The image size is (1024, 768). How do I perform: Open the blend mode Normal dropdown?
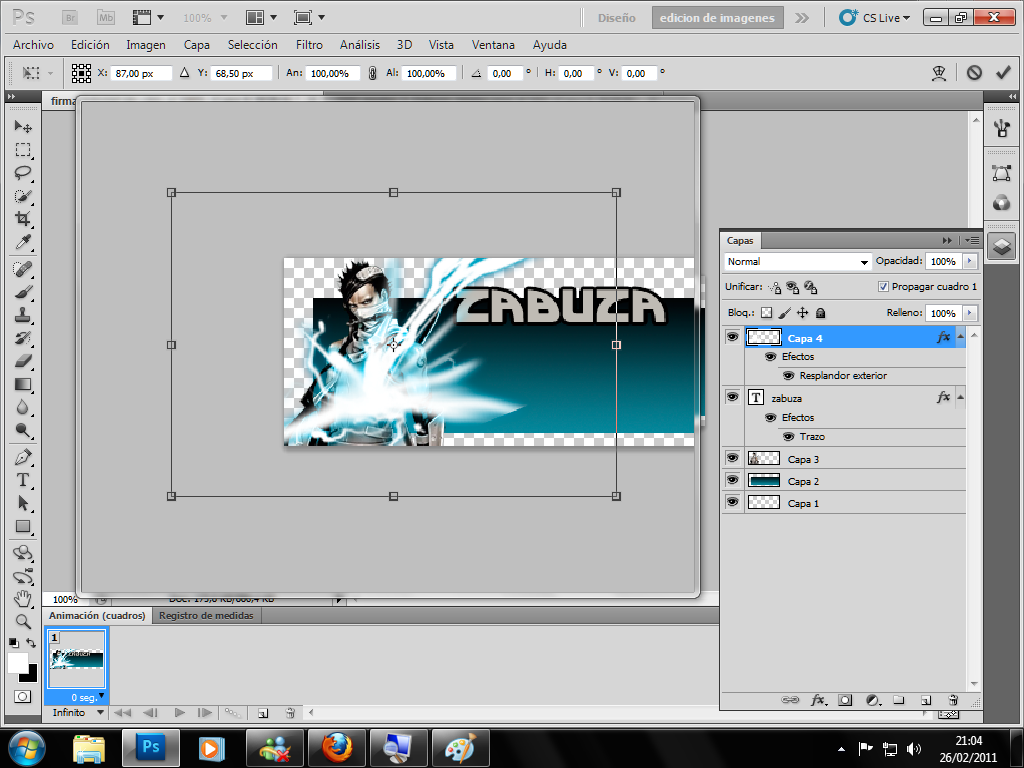(x=797, y=261)
